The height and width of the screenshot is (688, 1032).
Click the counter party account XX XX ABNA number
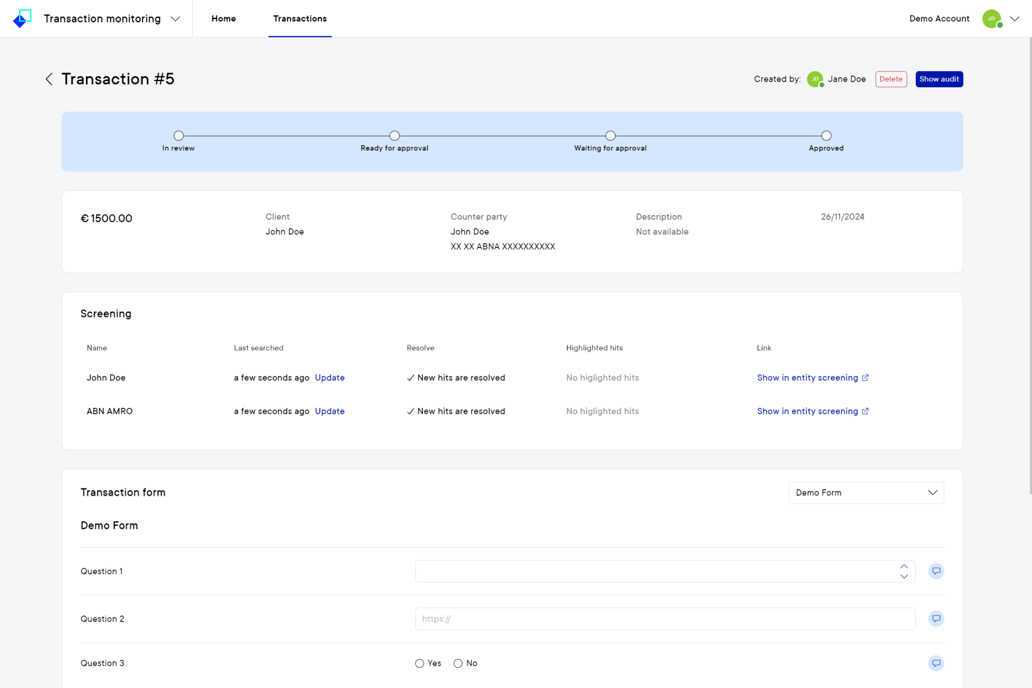503,247
